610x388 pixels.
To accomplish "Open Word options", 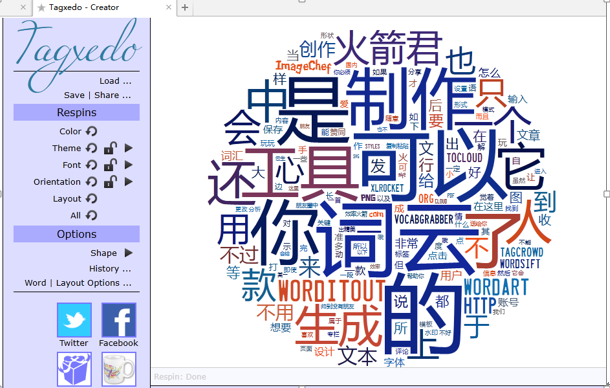I will 35,283.
